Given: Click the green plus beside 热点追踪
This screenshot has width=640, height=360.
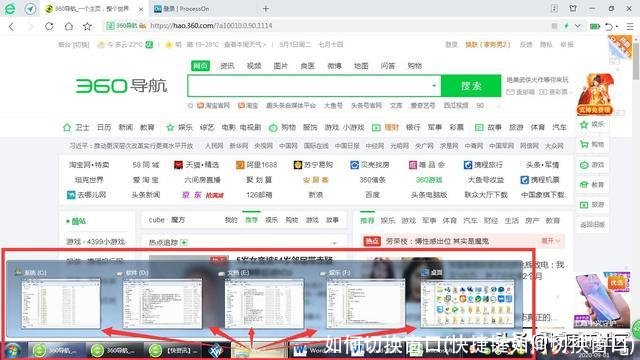Looking at the screenshot, I should tap(184, 242).
